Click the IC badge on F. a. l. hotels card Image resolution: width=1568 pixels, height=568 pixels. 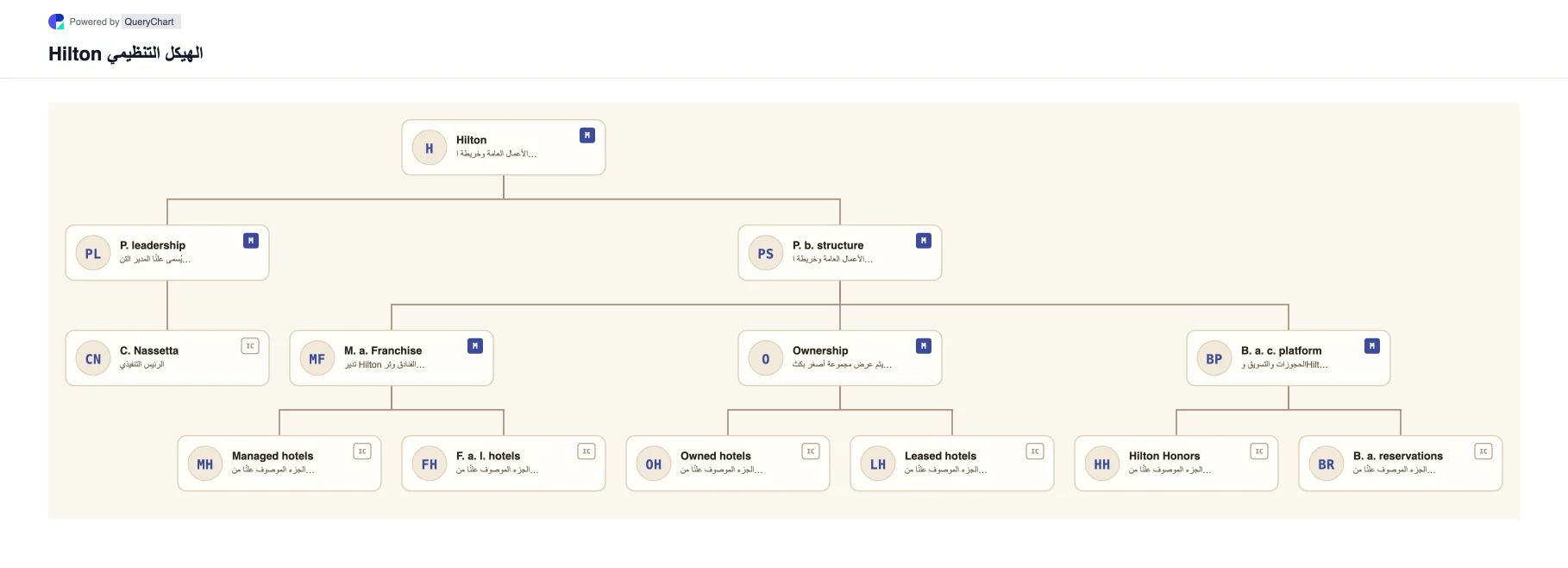click(x=586, y=451)
